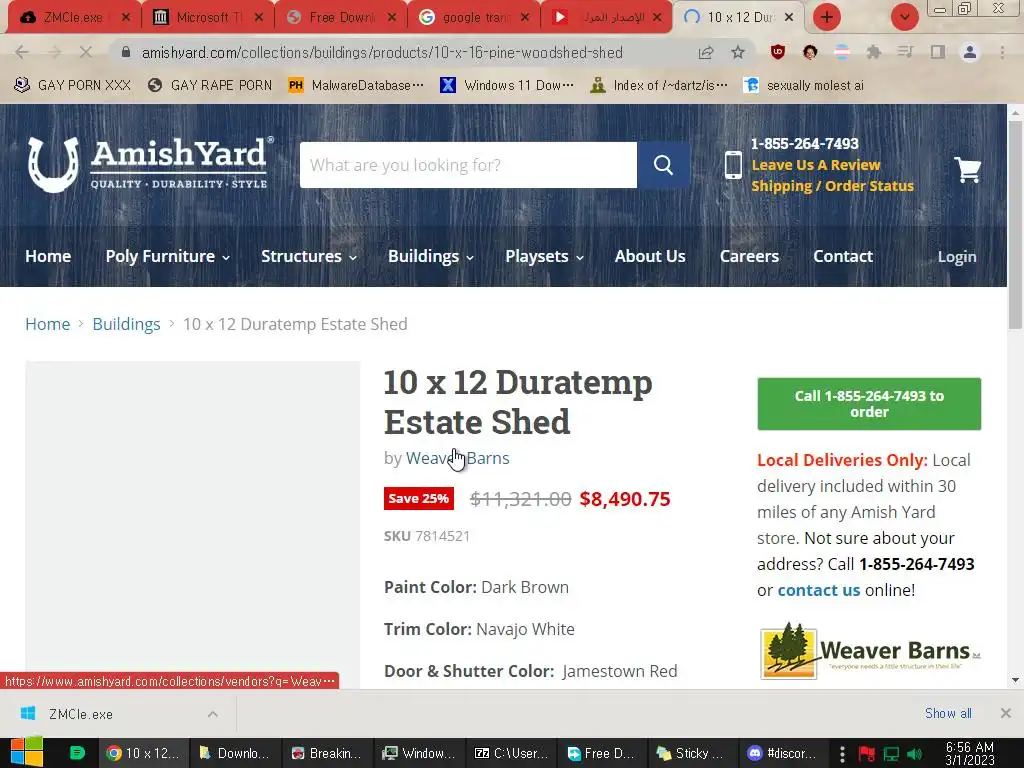1024x768 pixels.
Task: Click the Login link
Action: [x=957, y=257]
